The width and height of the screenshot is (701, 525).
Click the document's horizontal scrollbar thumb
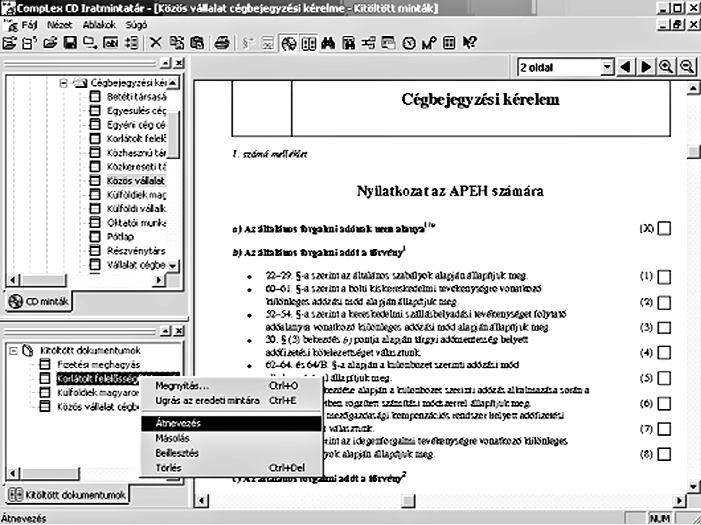tap(408, 500)
